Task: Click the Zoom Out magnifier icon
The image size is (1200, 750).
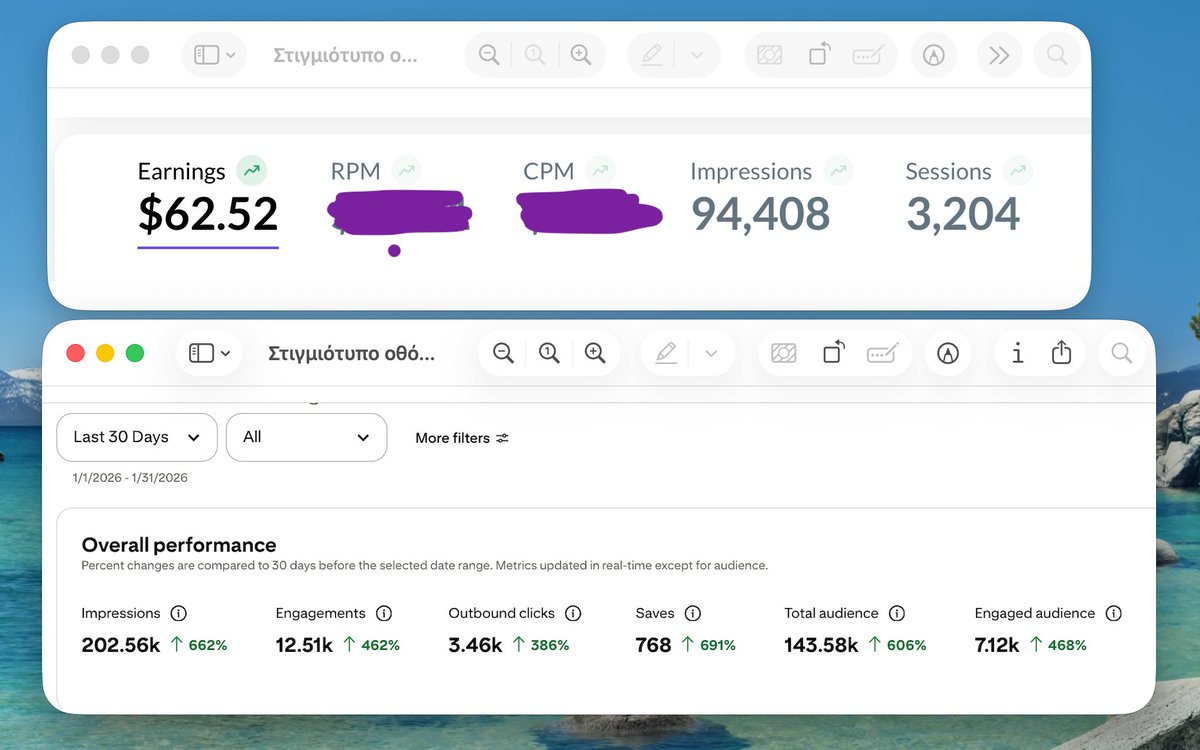Action: point(503,353)
